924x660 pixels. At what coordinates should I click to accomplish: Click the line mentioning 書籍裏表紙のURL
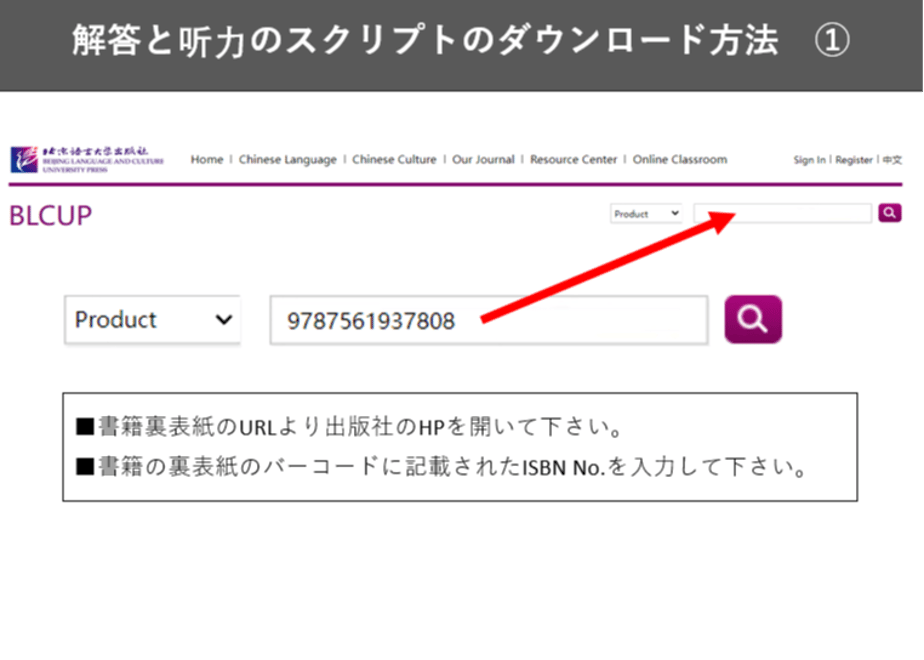(x=349, y=427)
